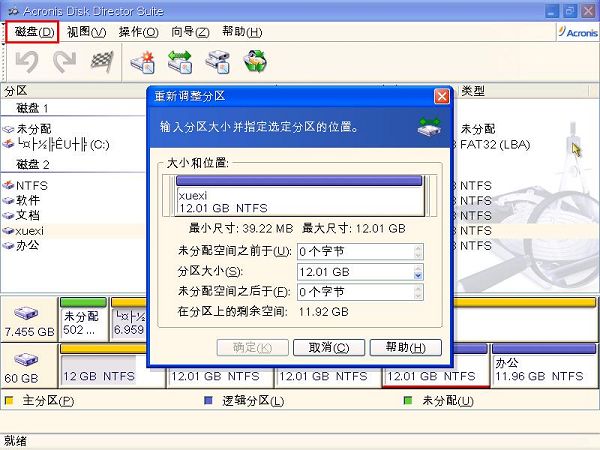Open the 视图(V) menu
The width and height of the screenshot is (600, 450).
coord(86,32)
